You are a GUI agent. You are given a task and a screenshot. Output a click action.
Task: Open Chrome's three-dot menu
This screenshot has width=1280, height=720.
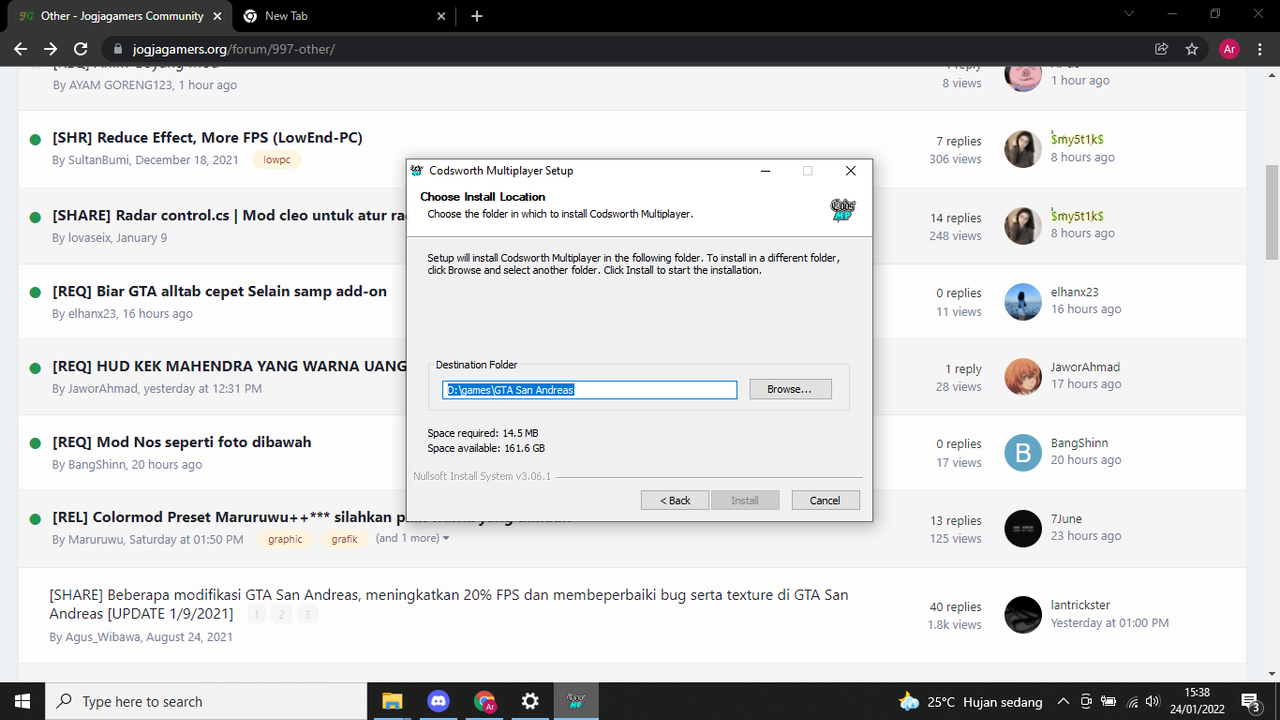(1259, 48)
